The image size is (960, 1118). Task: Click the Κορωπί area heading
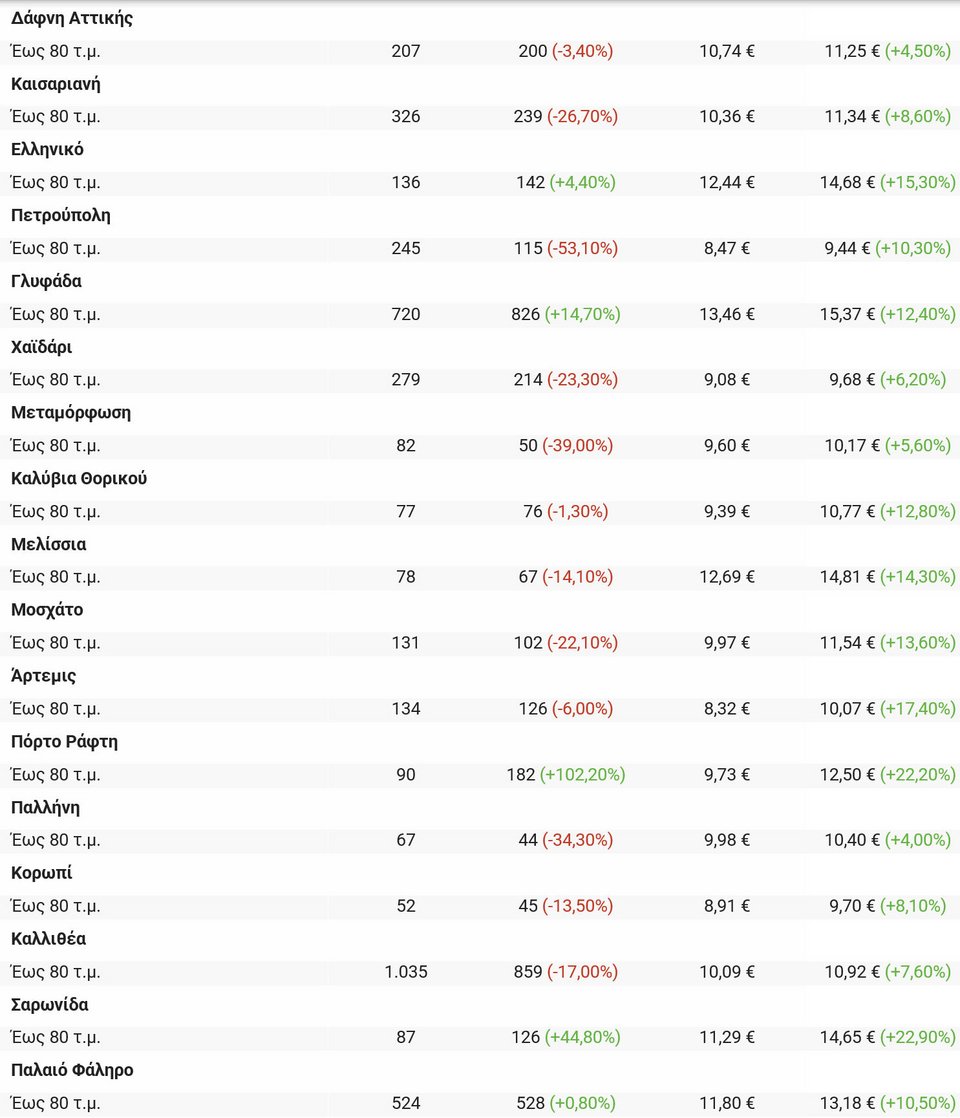[42, 873]
